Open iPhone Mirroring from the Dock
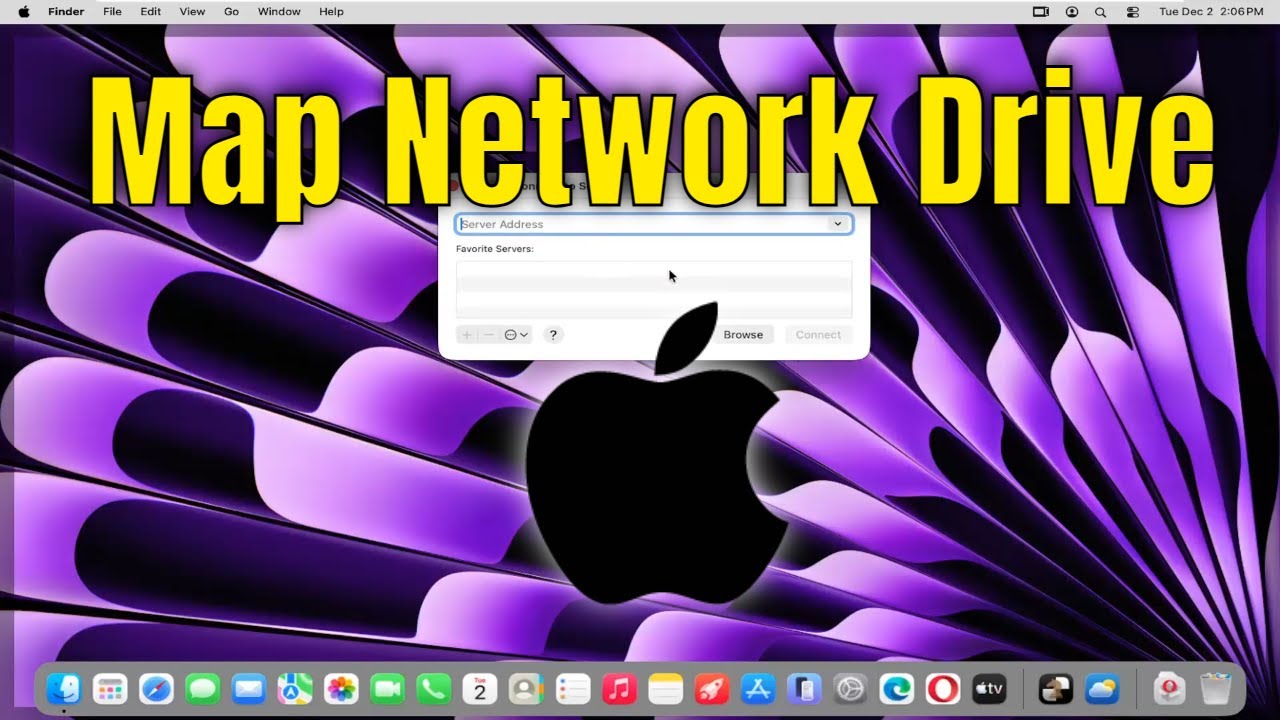This screenshot has height=720, width=1280. pyautogui.click(x=804, y=689)
